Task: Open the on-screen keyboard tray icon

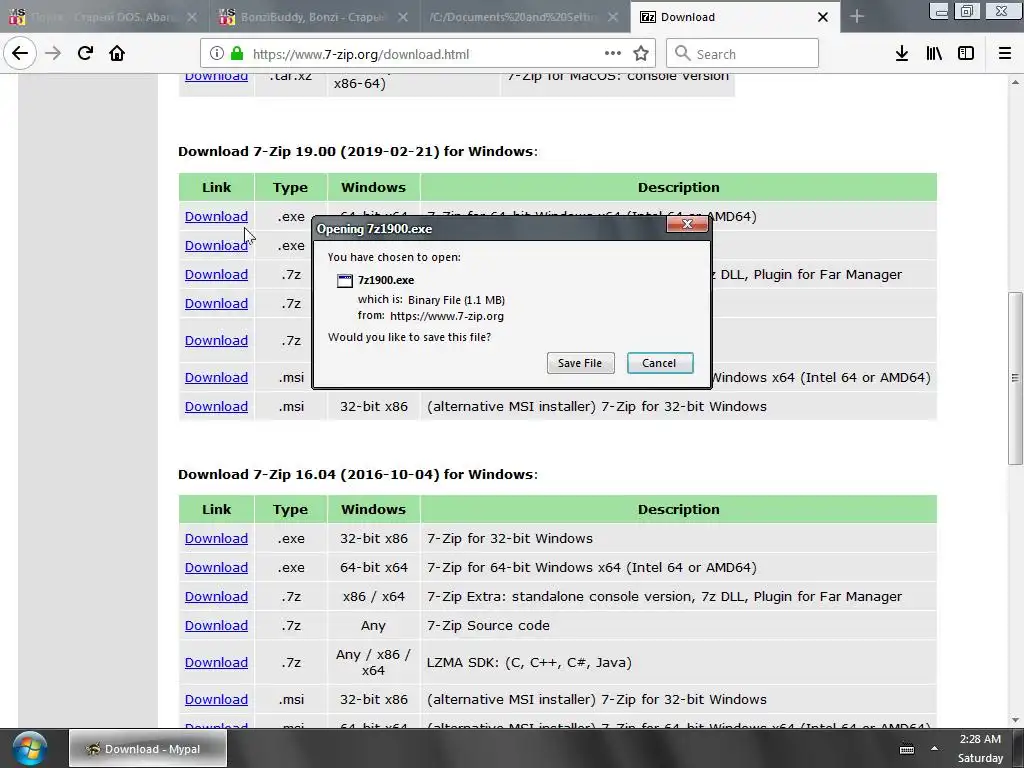Action: coord(907,749)
